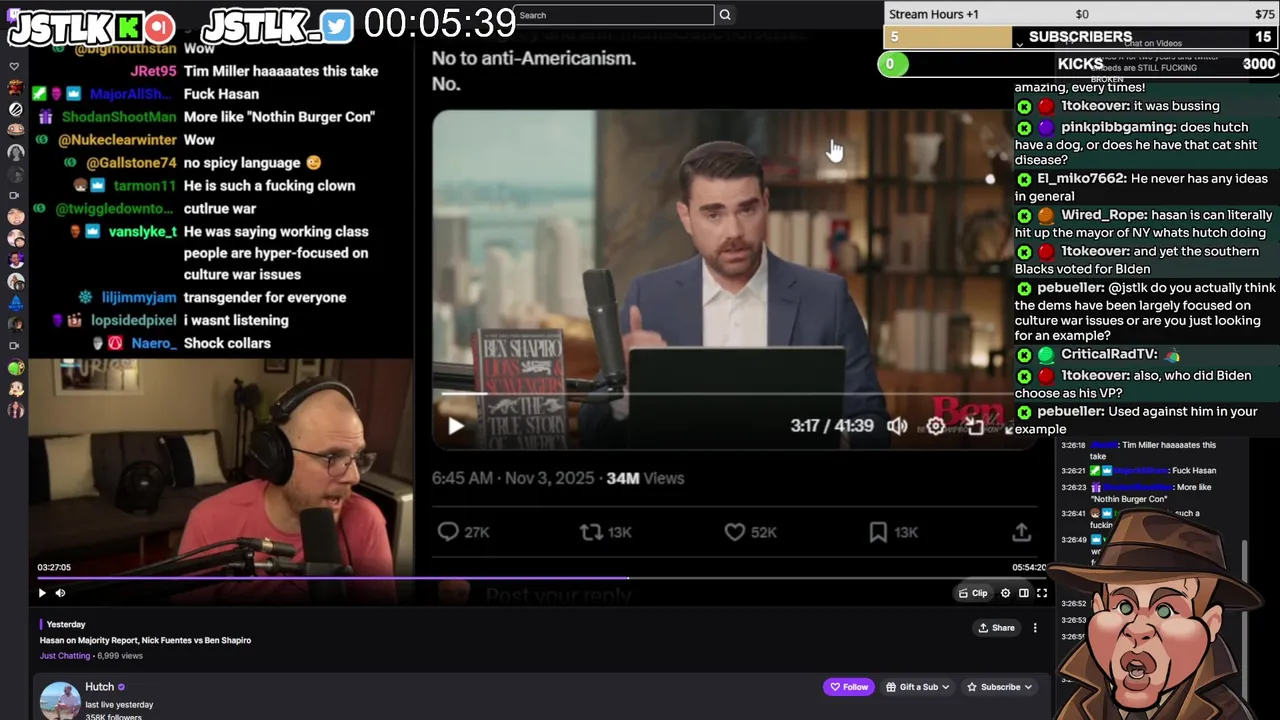Click the JSTLK Twitter bird logo
This screenshot has height=720, width=1280.
337,26
